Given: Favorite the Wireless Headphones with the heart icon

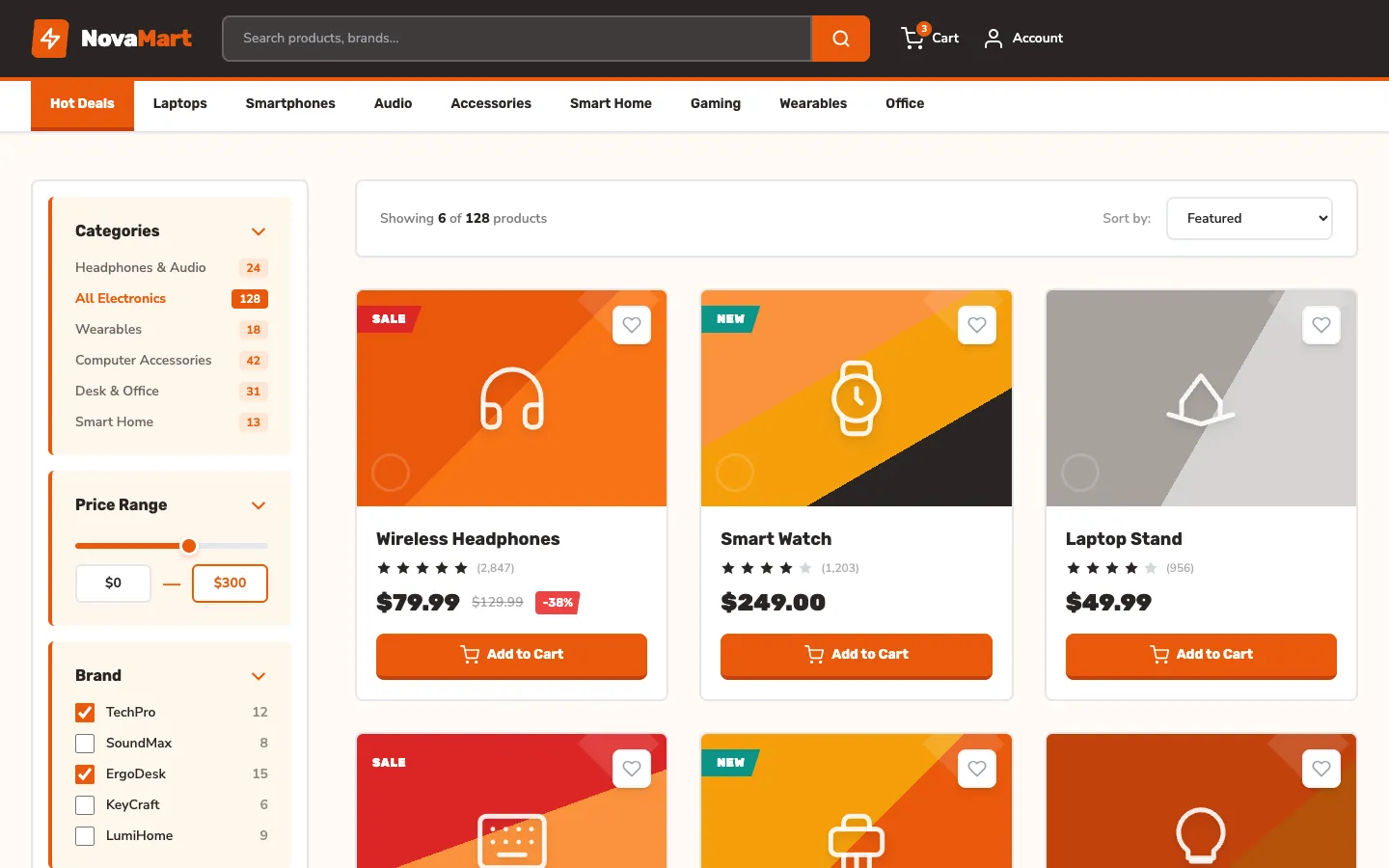Looking at the screenshot, I should (632, 325).
